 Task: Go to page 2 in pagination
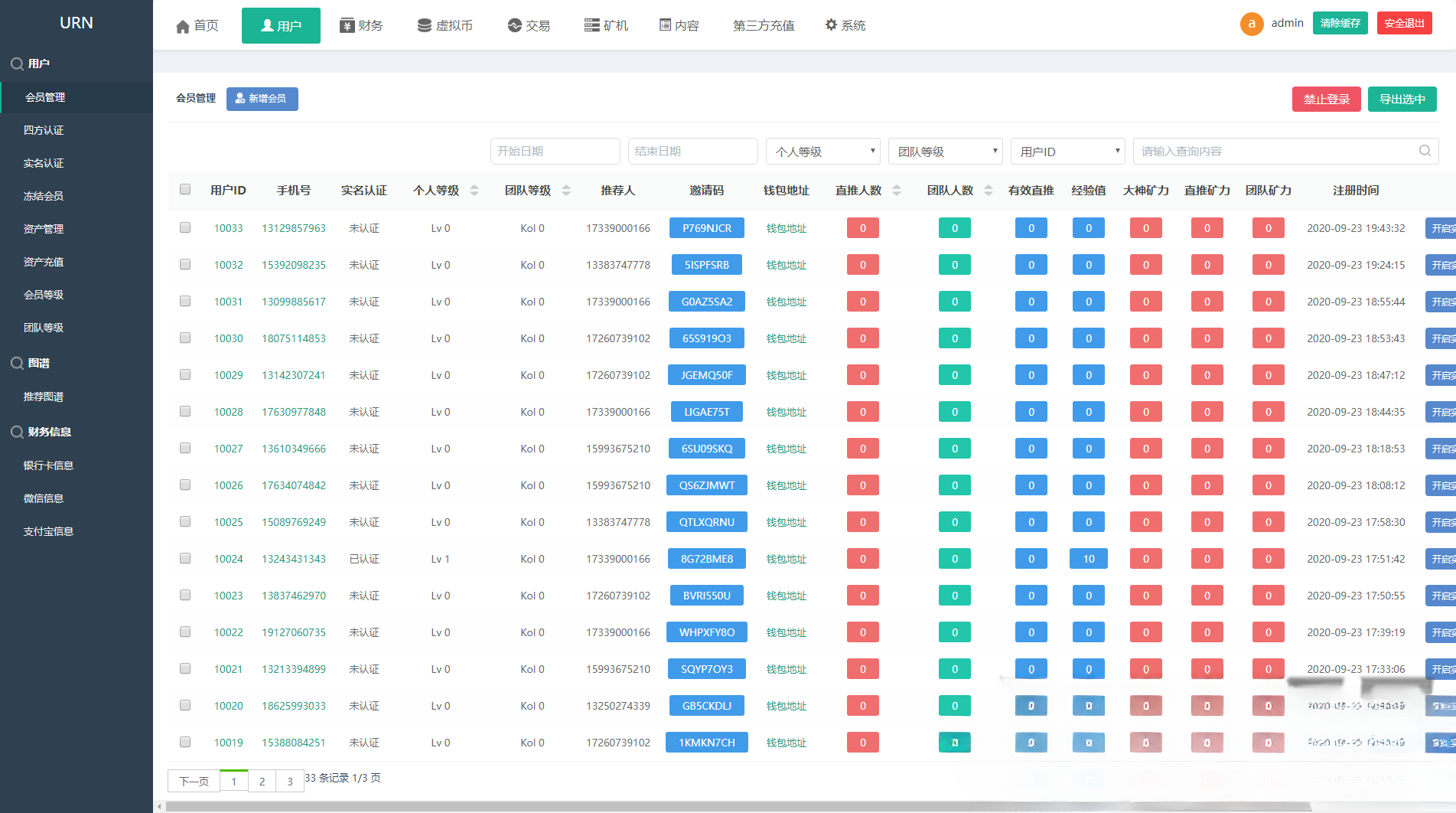pos(262,781)
